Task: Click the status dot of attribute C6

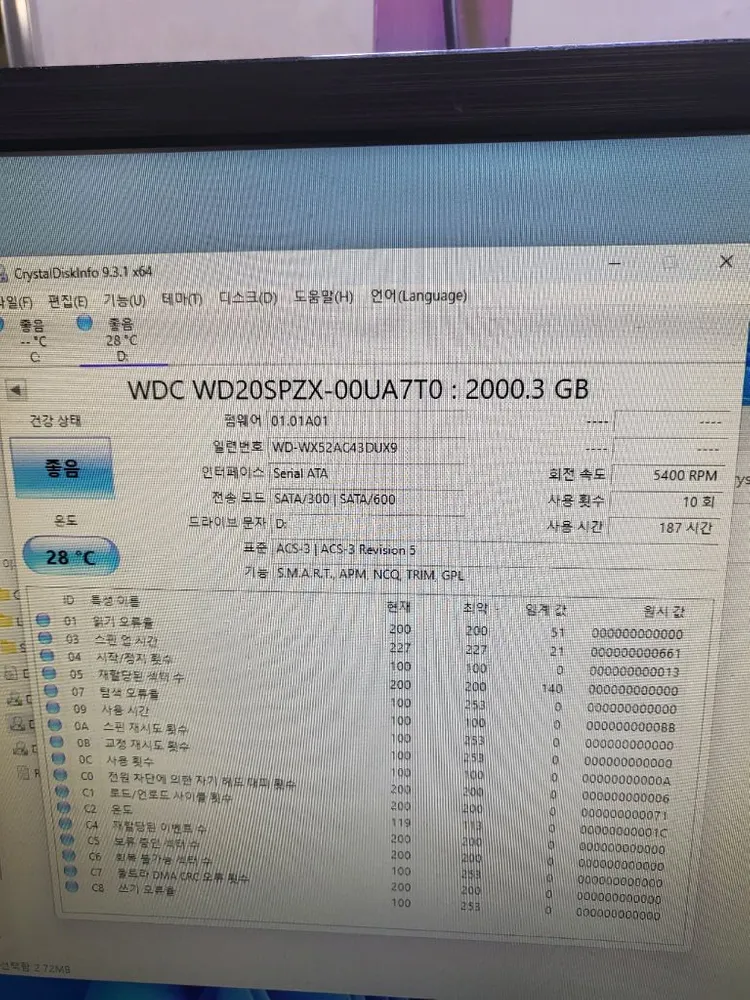Action: pos(70,855)
